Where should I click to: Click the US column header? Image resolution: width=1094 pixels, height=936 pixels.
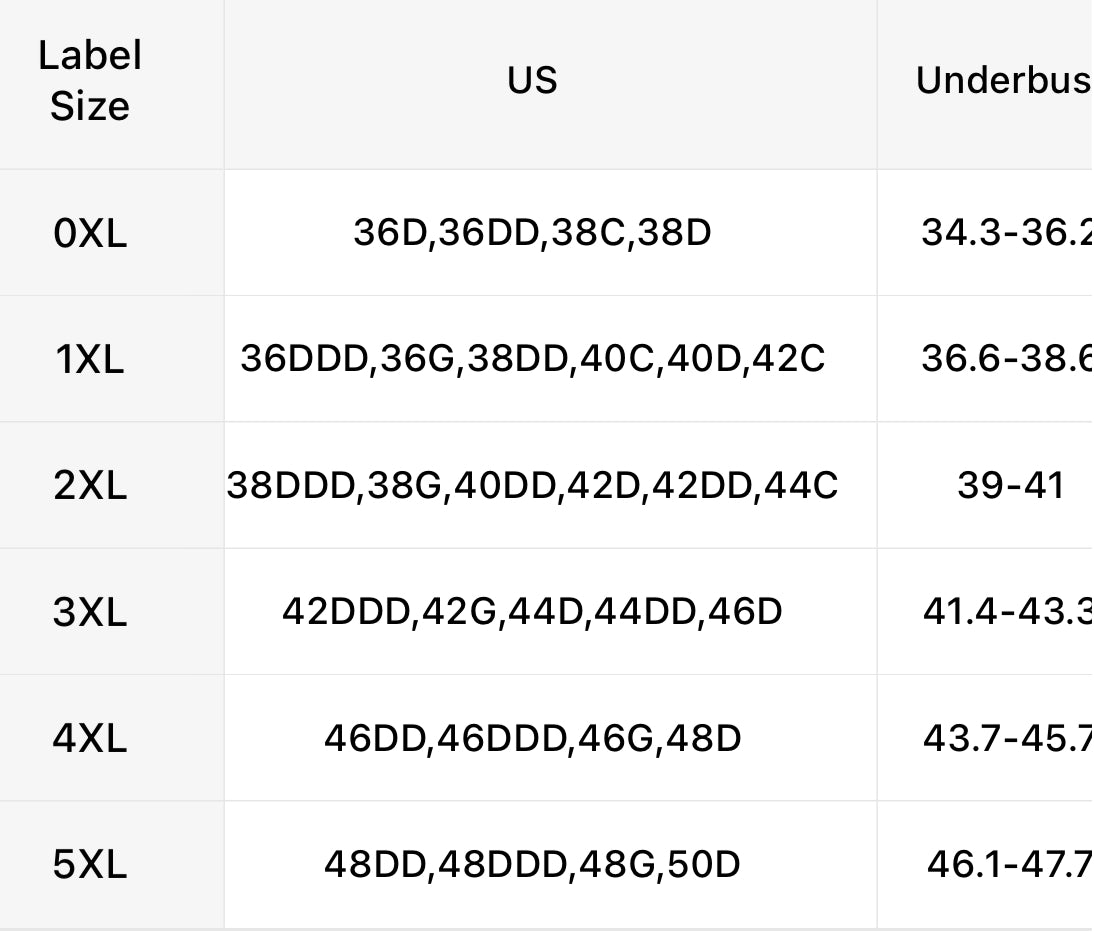[532, 81]
